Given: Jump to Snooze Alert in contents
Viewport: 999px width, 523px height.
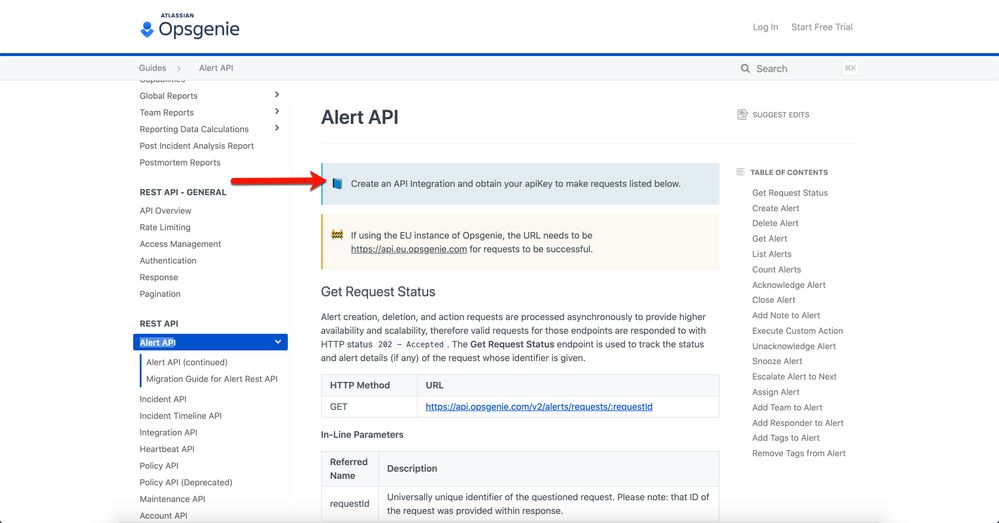Looking at the screenshot, I should (777, 361).
